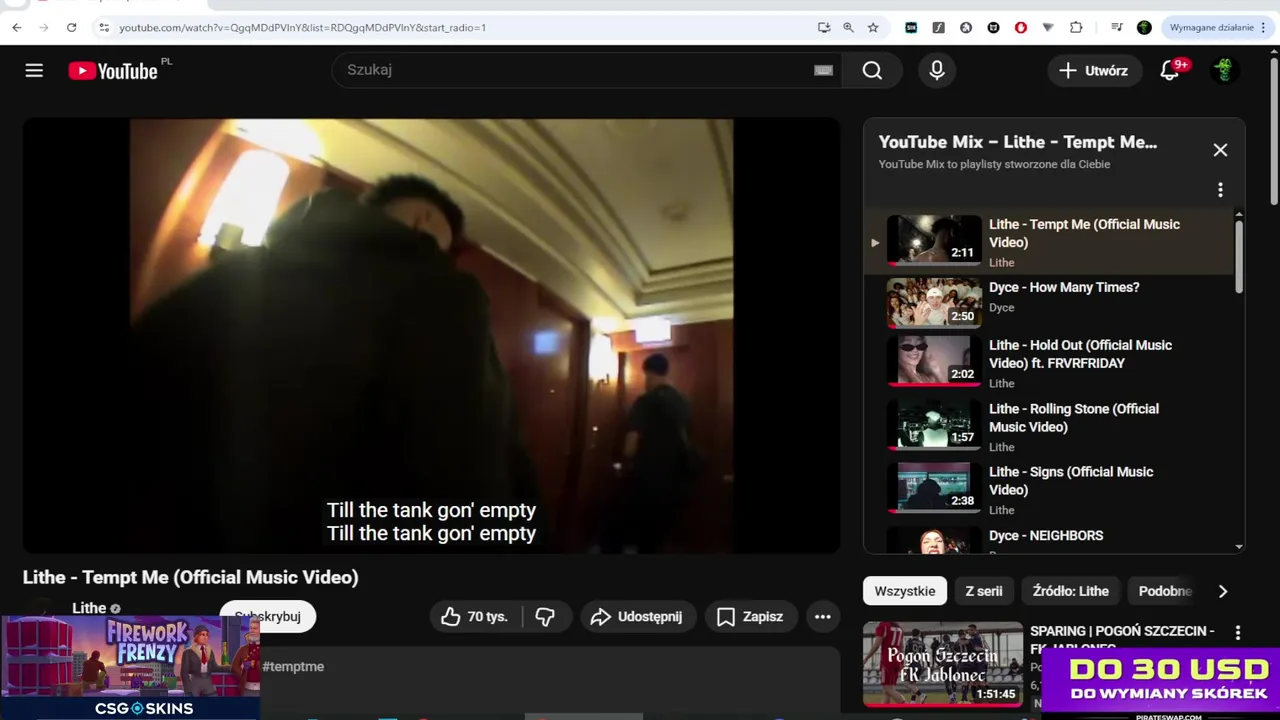Reload the page

click(x=71, y=27)
